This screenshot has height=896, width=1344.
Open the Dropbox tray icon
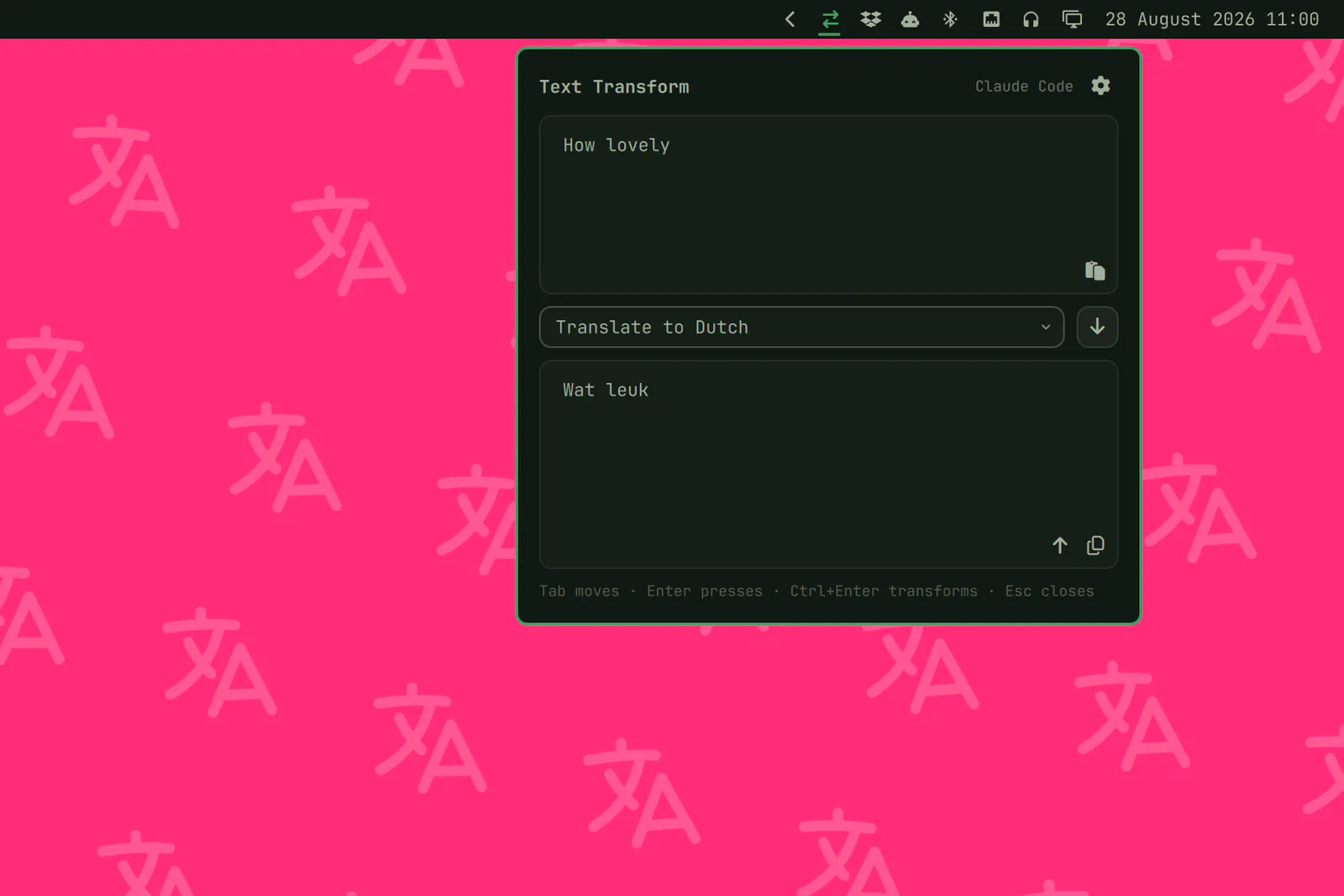click(x=870, y=19)
